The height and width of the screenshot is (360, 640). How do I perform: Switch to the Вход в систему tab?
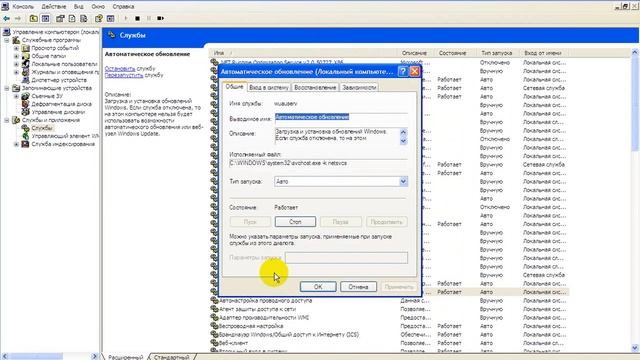(x=269, y=87)
